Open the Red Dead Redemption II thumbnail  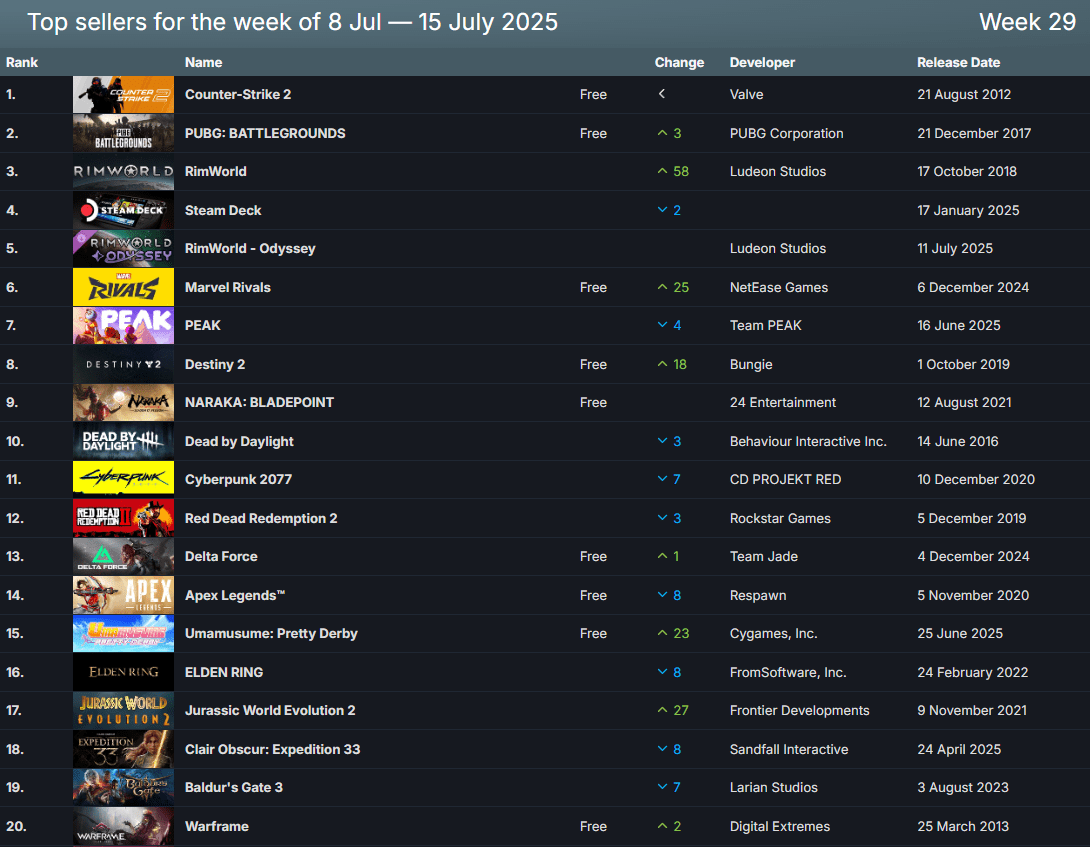click(x=123, y=518)
